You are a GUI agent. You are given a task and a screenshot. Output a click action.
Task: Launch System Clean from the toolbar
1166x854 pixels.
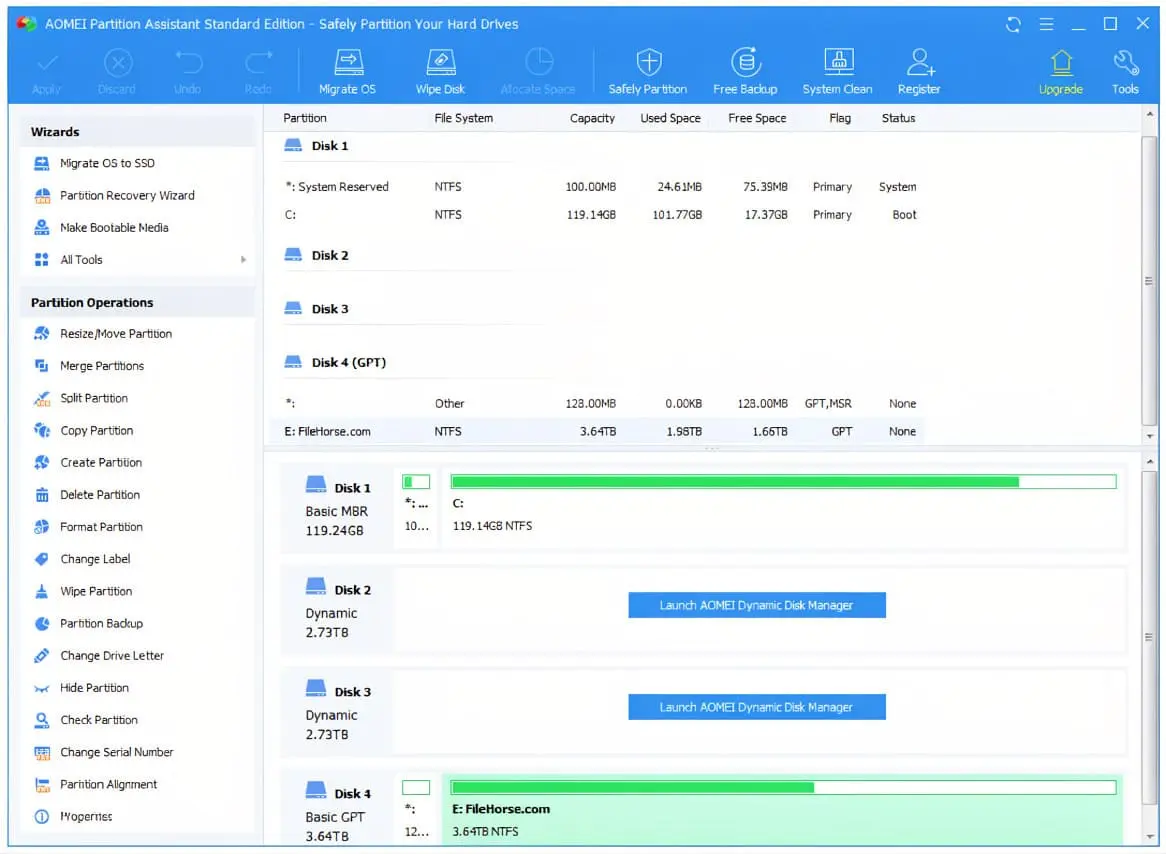(x=837, y=72)
